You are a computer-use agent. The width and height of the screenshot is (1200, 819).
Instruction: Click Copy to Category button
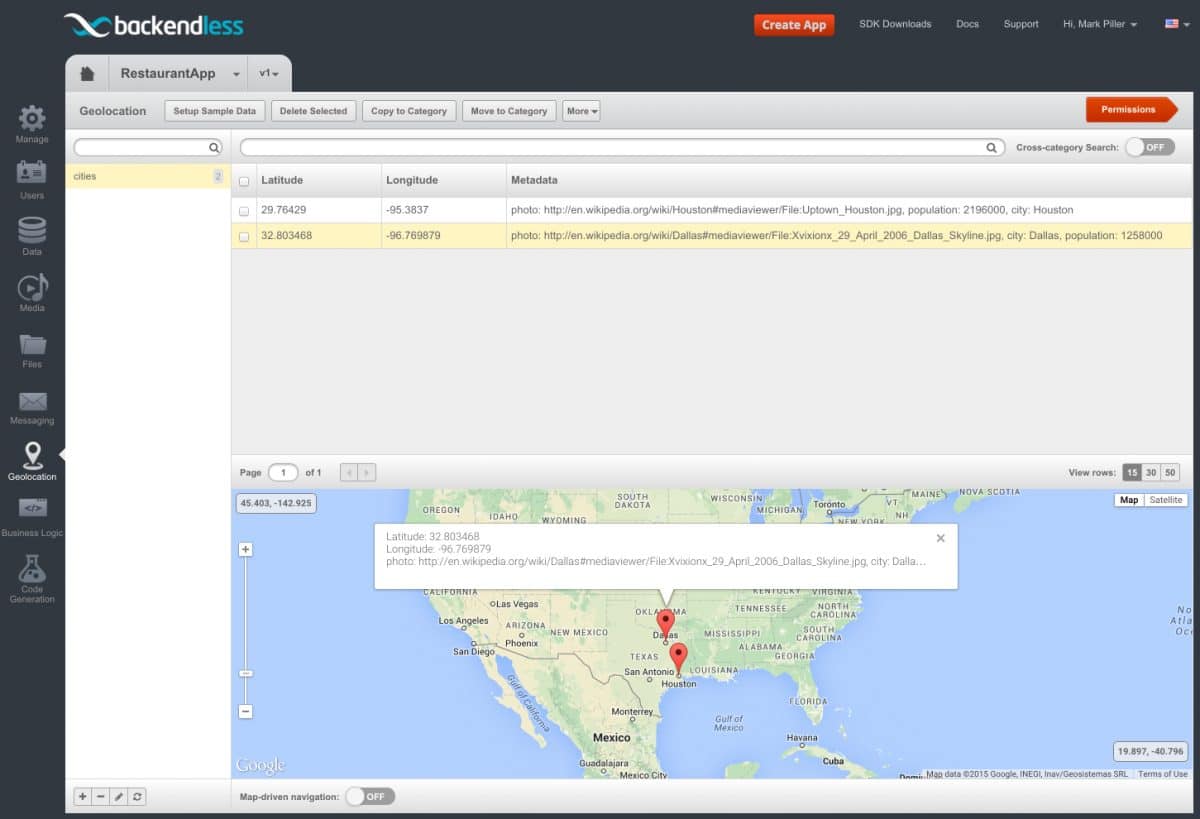[409, 111]
